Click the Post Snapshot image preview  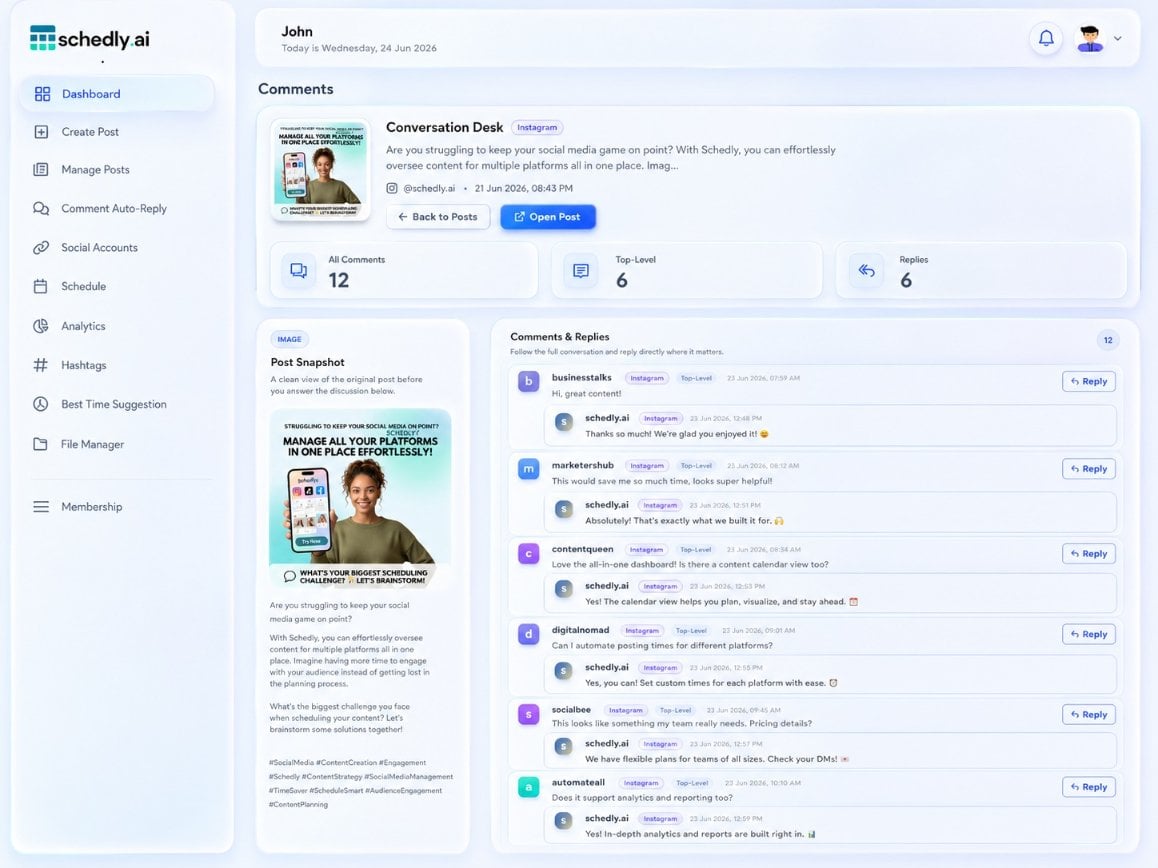tap(360, 499)
